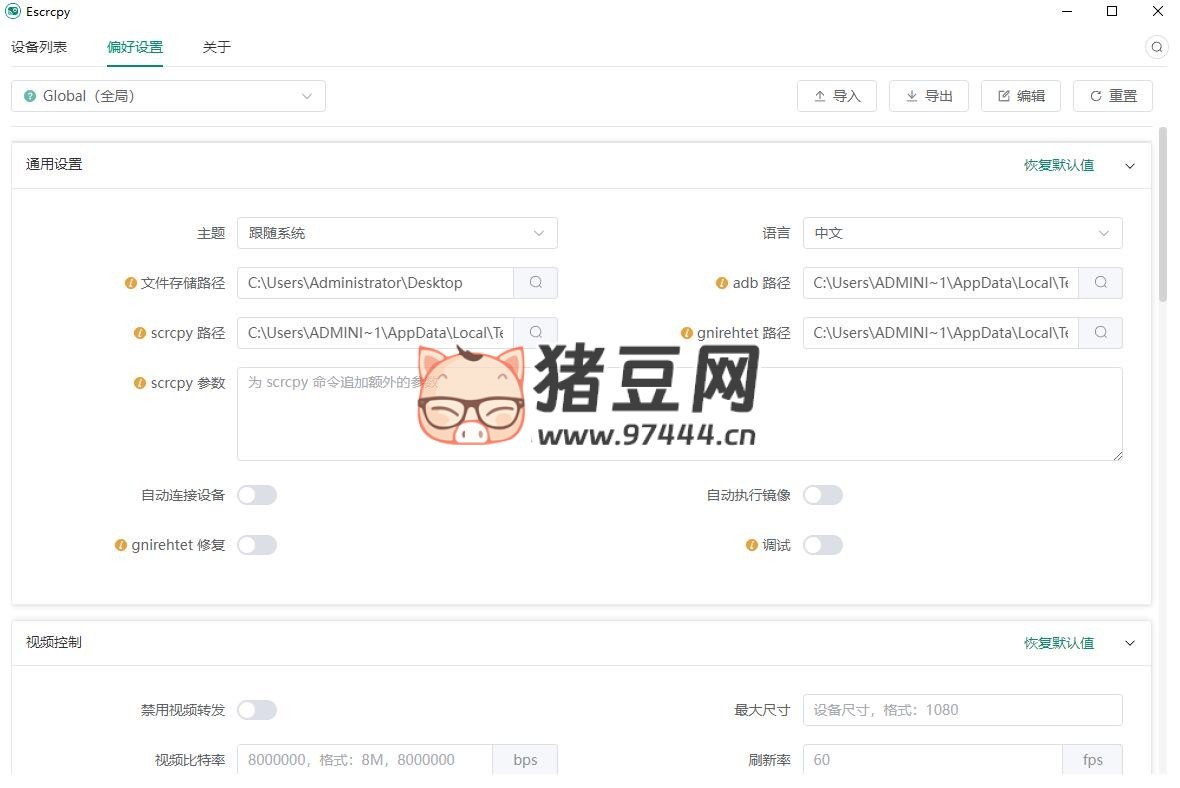Click the vertical scrollbar on the right
This screenshot has width=1180, height=788.
[x=1162, y=214]
